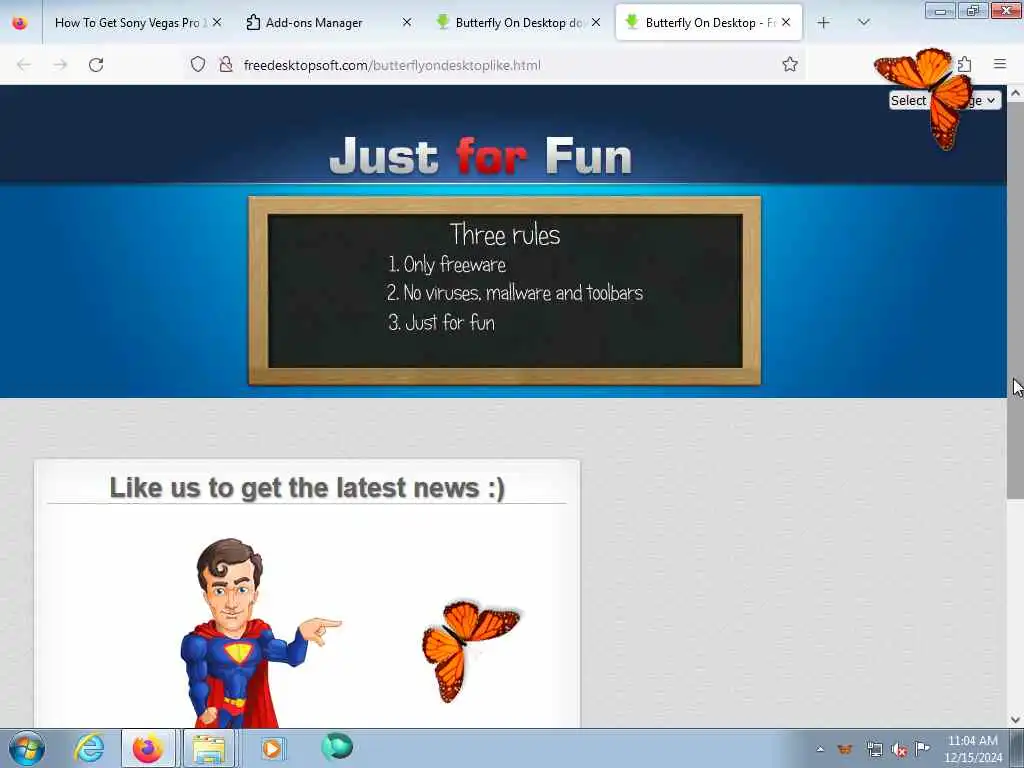Open Windows Media Player taskbar icon
The width and height of the screenshot is (1024, 768).
tap(272, 748)
